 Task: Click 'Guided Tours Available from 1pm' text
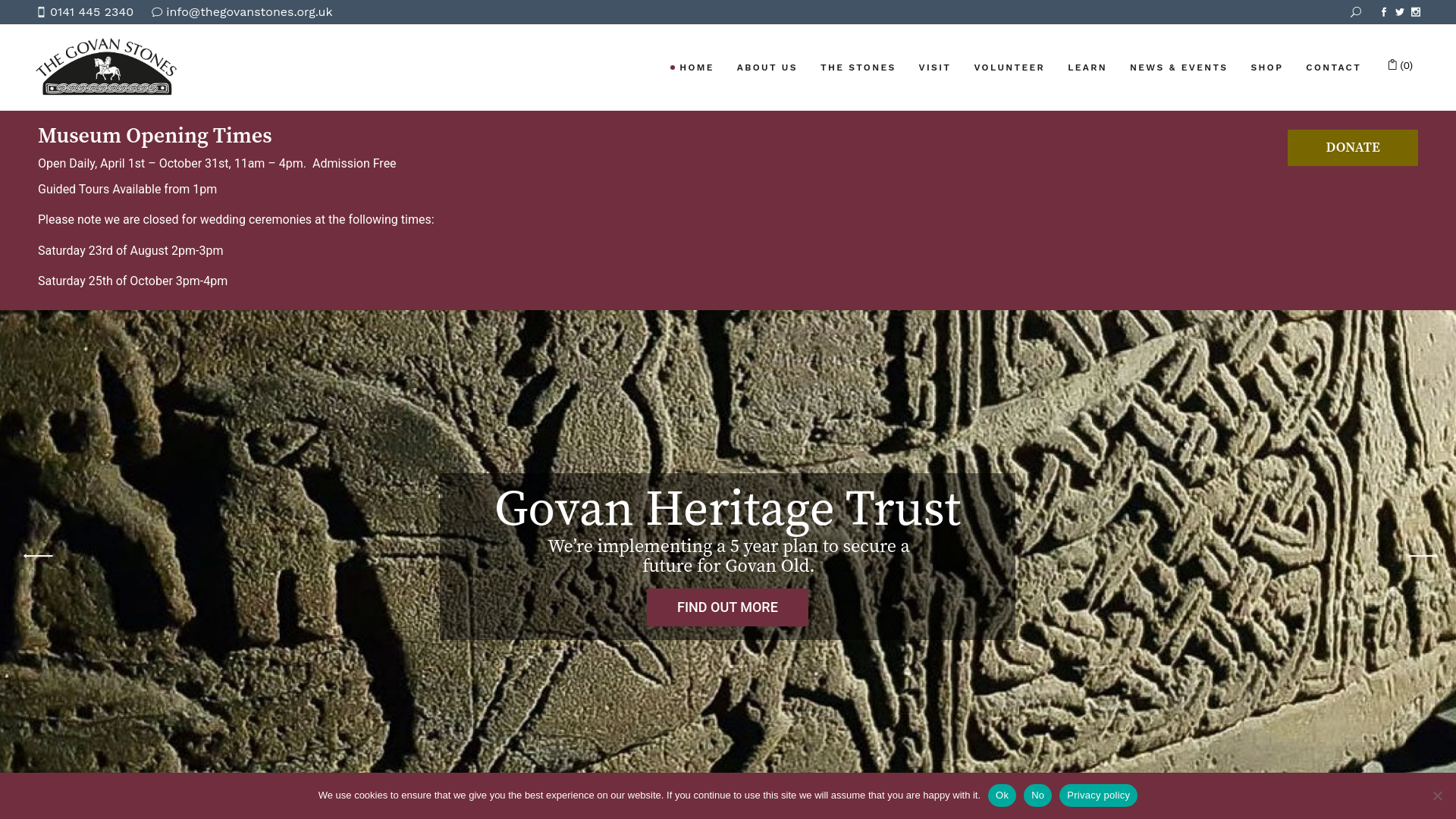click(x=127, y=190)
